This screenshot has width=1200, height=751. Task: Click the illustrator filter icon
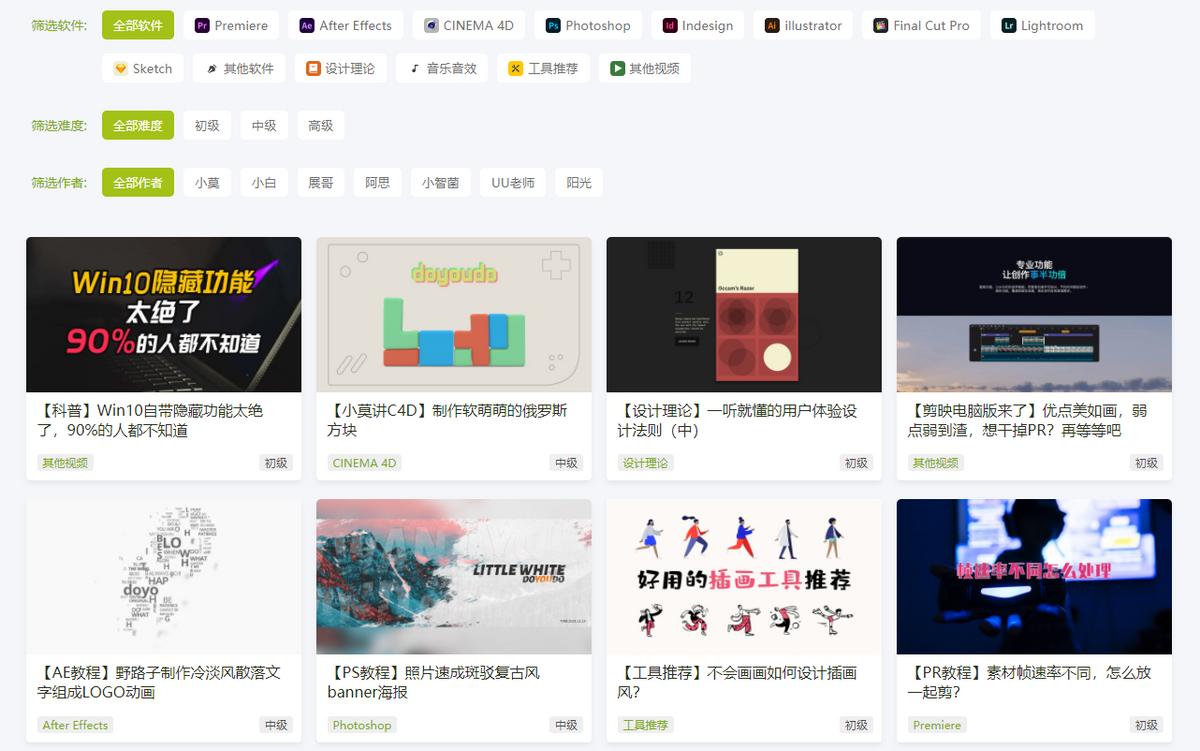(772, 25)
